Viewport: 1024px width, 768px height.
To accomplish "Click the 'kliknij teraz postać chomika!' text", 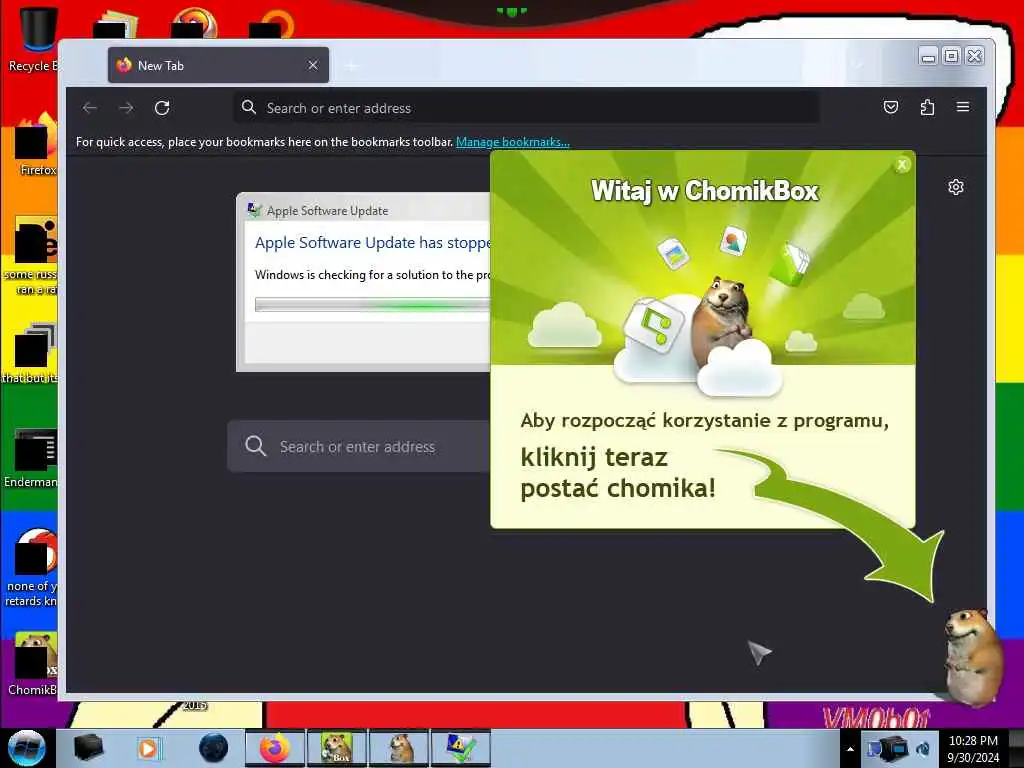I will click(618, 473).
